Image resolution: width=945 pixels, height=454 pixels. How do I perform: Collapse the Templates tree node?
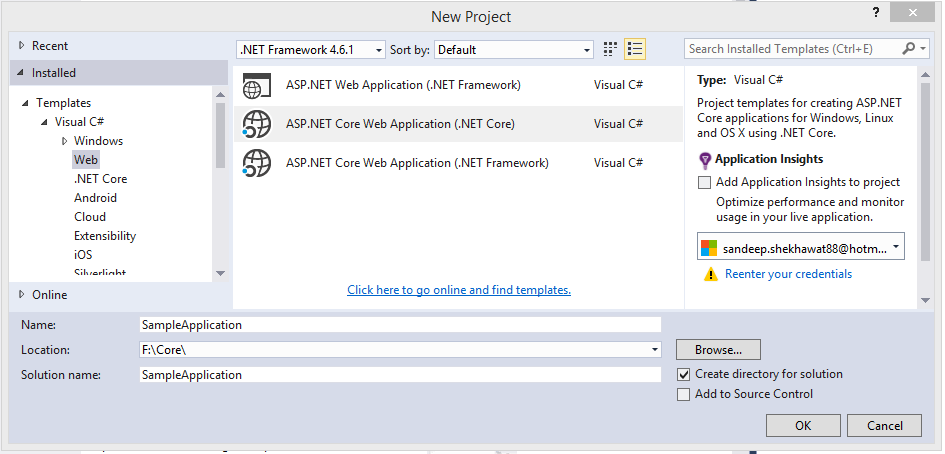(x=25, y=103)
